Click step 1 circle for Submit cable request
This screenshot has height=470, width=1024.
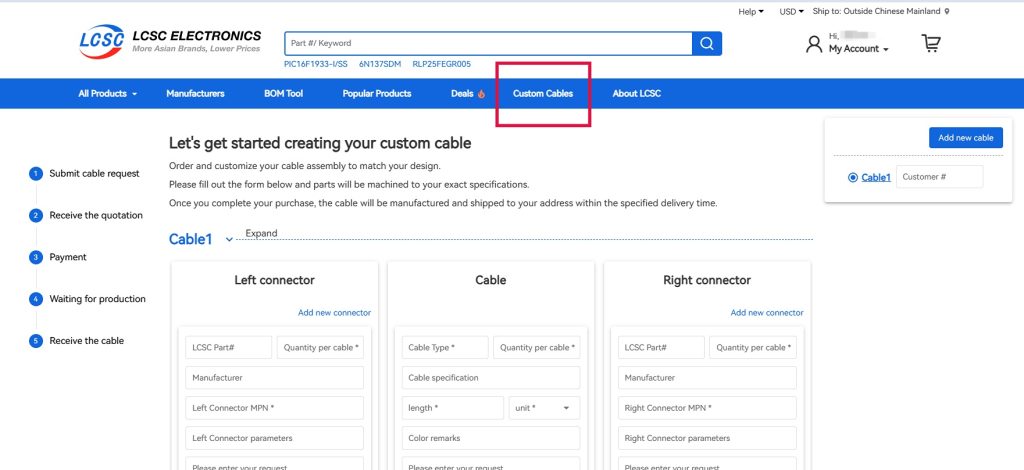click(36, 174)
